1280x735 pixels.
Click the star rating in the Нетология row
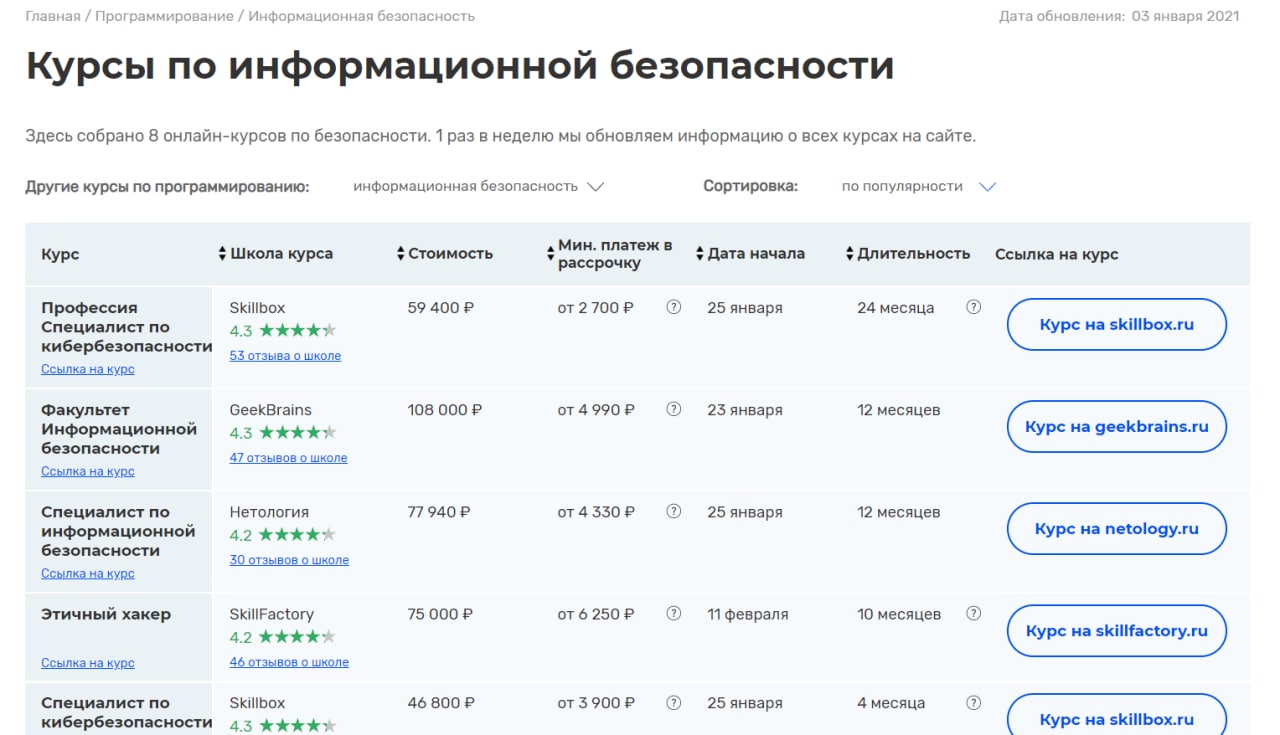point(298,535)
